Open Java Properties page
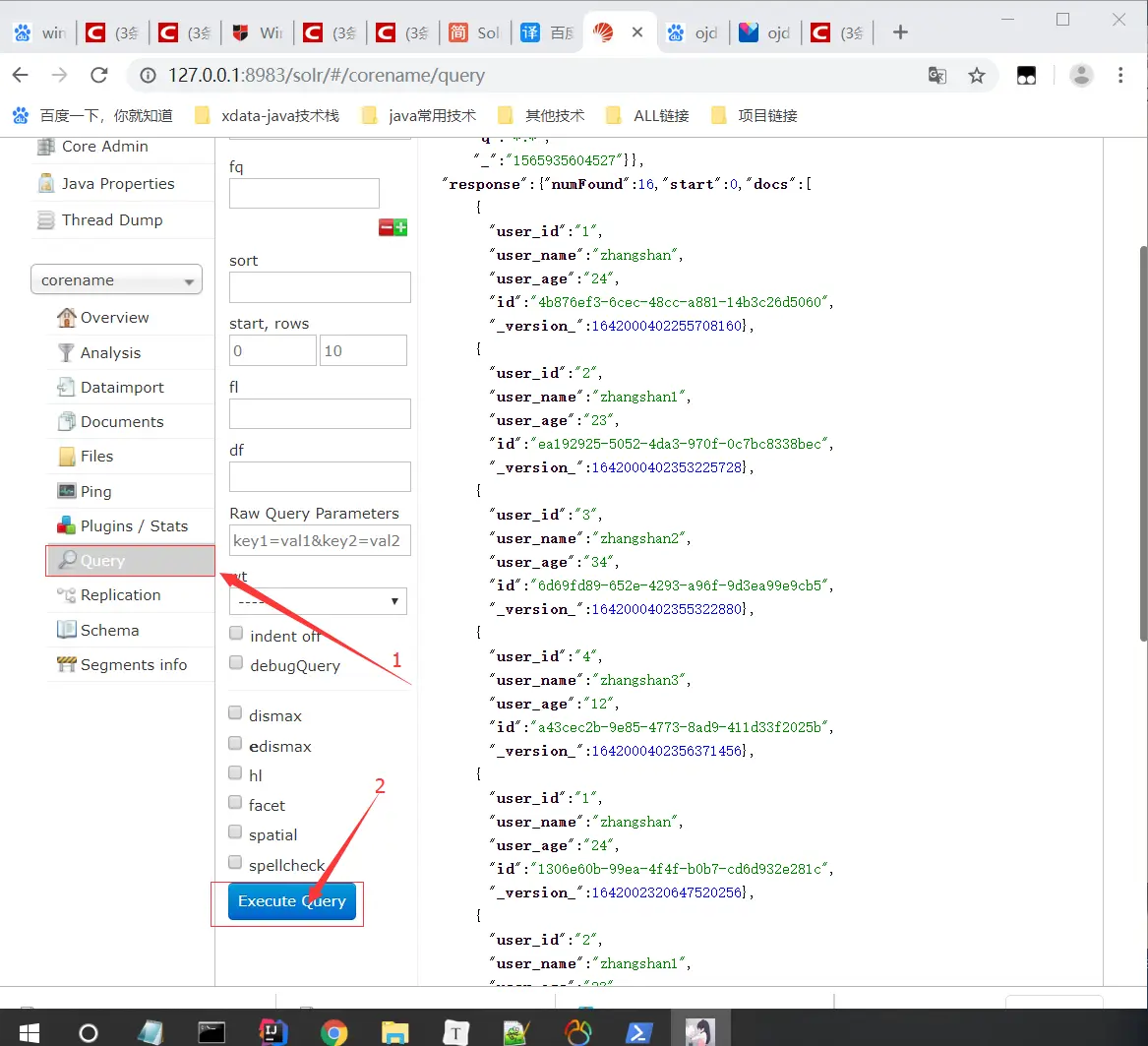This screenshot has height=1046, width=1148. [x=118, y=184]
